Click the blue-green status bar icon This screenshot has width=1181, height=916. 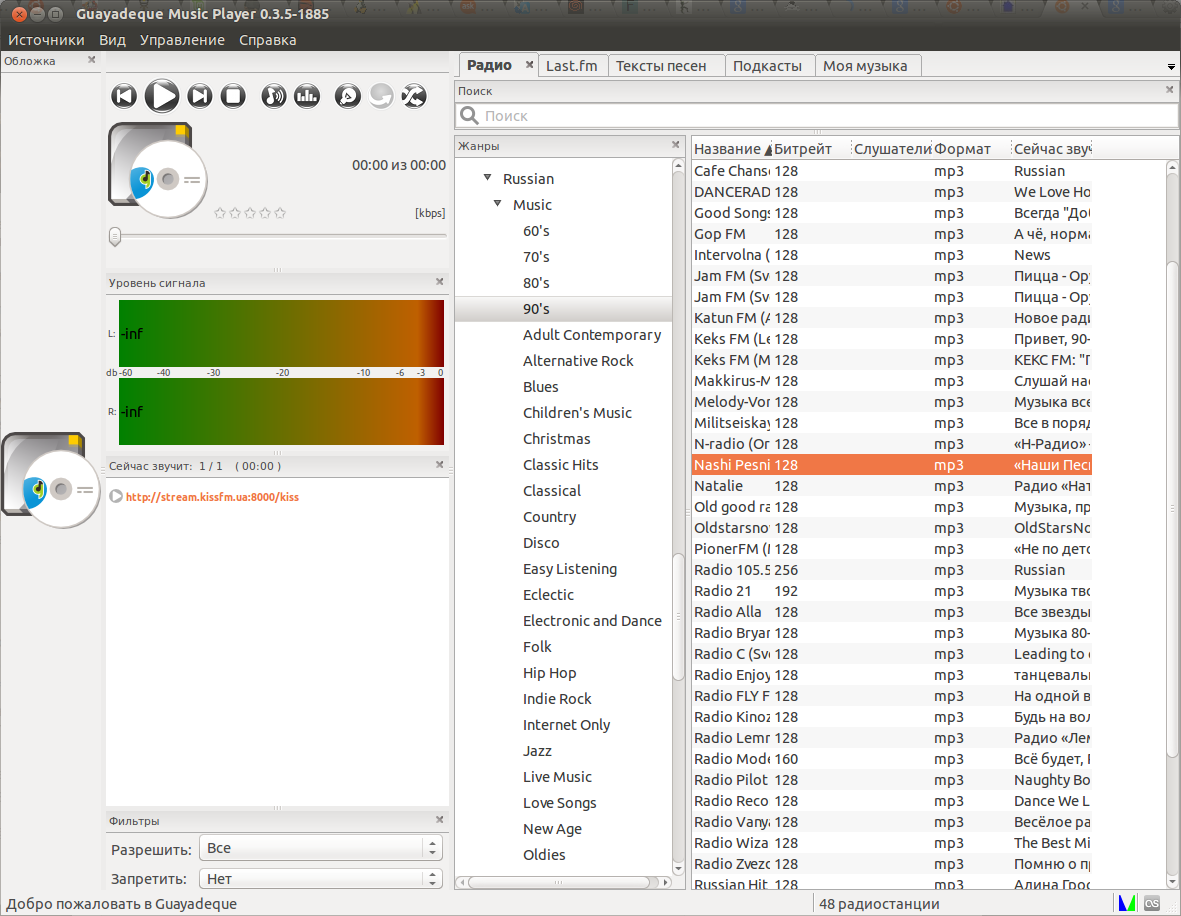1127,903
